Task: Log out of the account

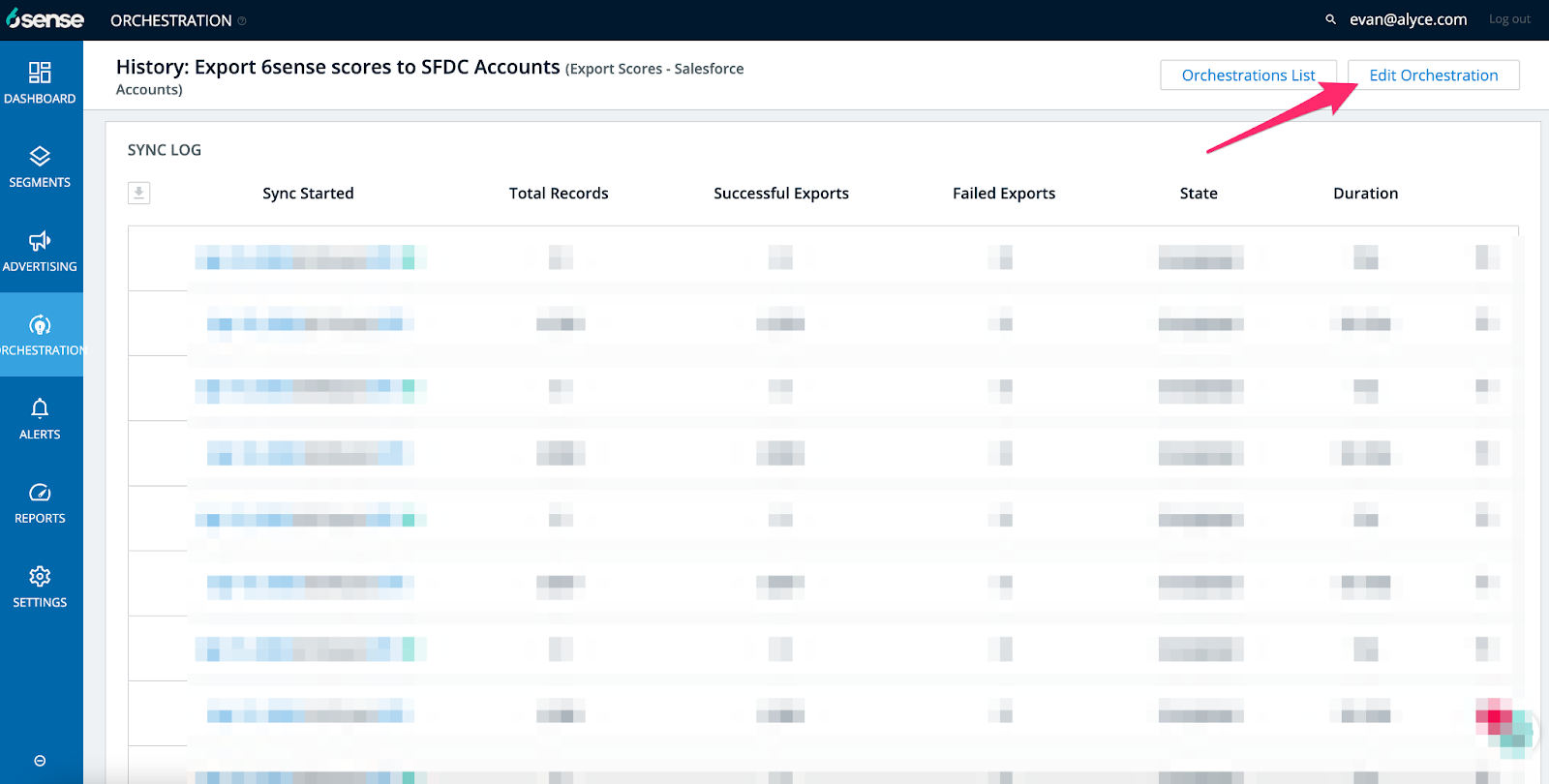Action: 1509,19
